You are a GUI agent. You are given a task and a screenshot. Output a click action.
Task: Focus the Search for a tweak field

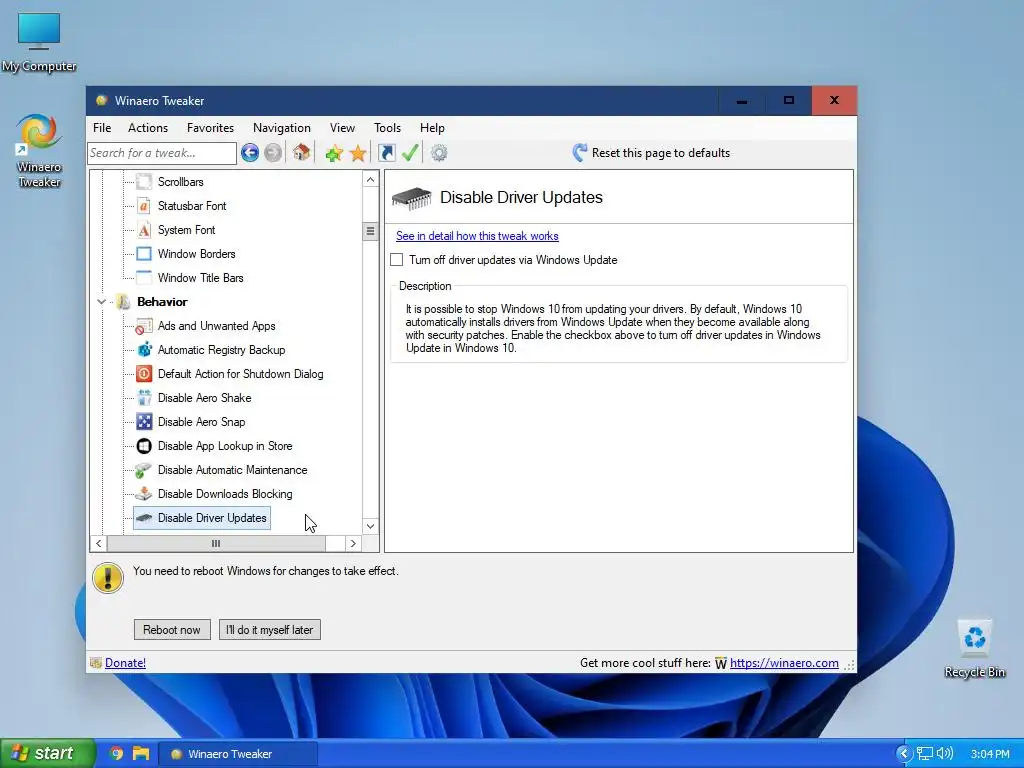161,153
